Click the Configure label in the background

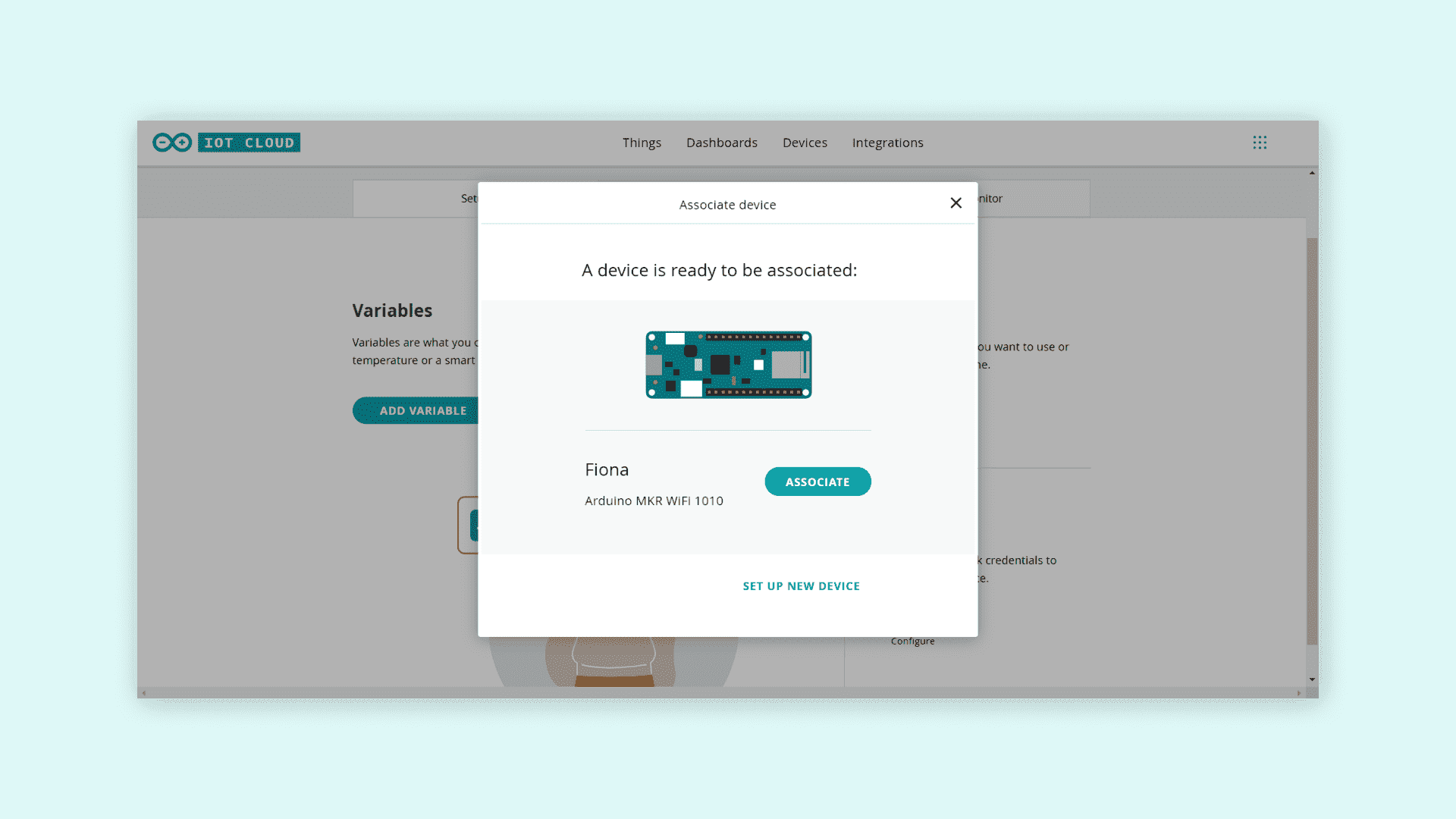(x=912, y=642)
